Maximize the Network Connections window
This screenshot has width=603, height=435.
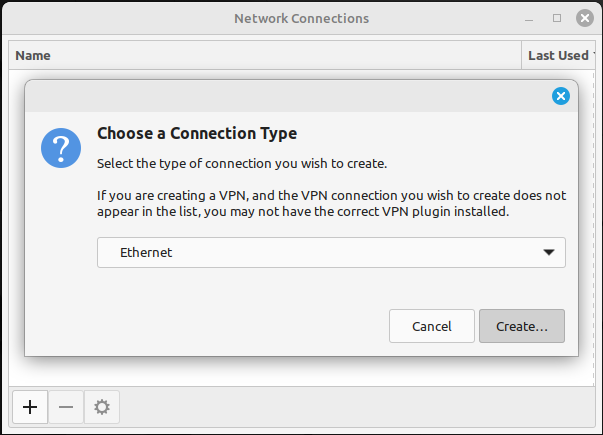tap(557, 18)
